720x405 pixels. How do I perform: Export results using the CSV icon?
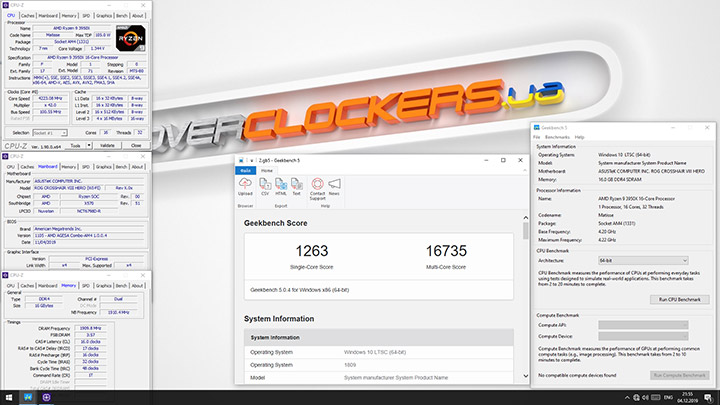pyautogui.click(x=265, y=184)
